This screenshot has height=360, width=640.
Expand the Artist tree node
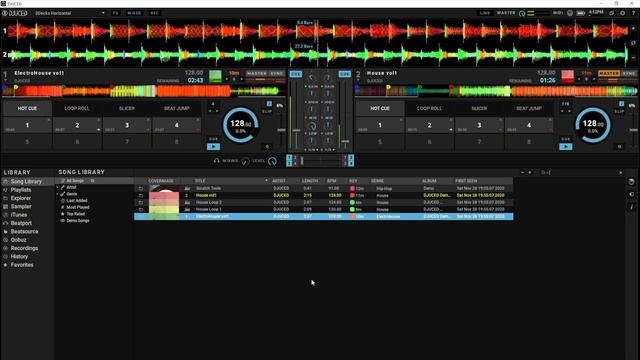tap(58, 187)
